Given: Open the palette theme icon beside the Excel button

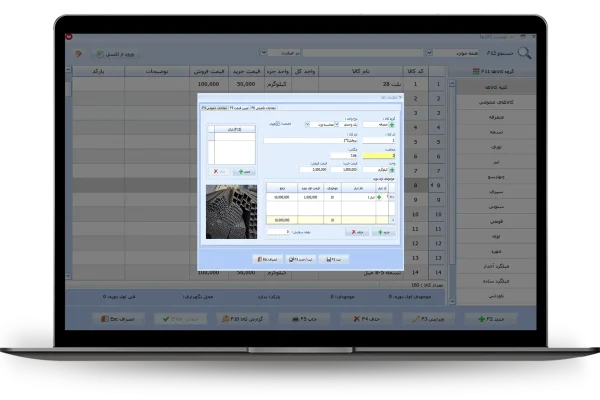Looking at the screenshot, I should [x=78, y=54].
